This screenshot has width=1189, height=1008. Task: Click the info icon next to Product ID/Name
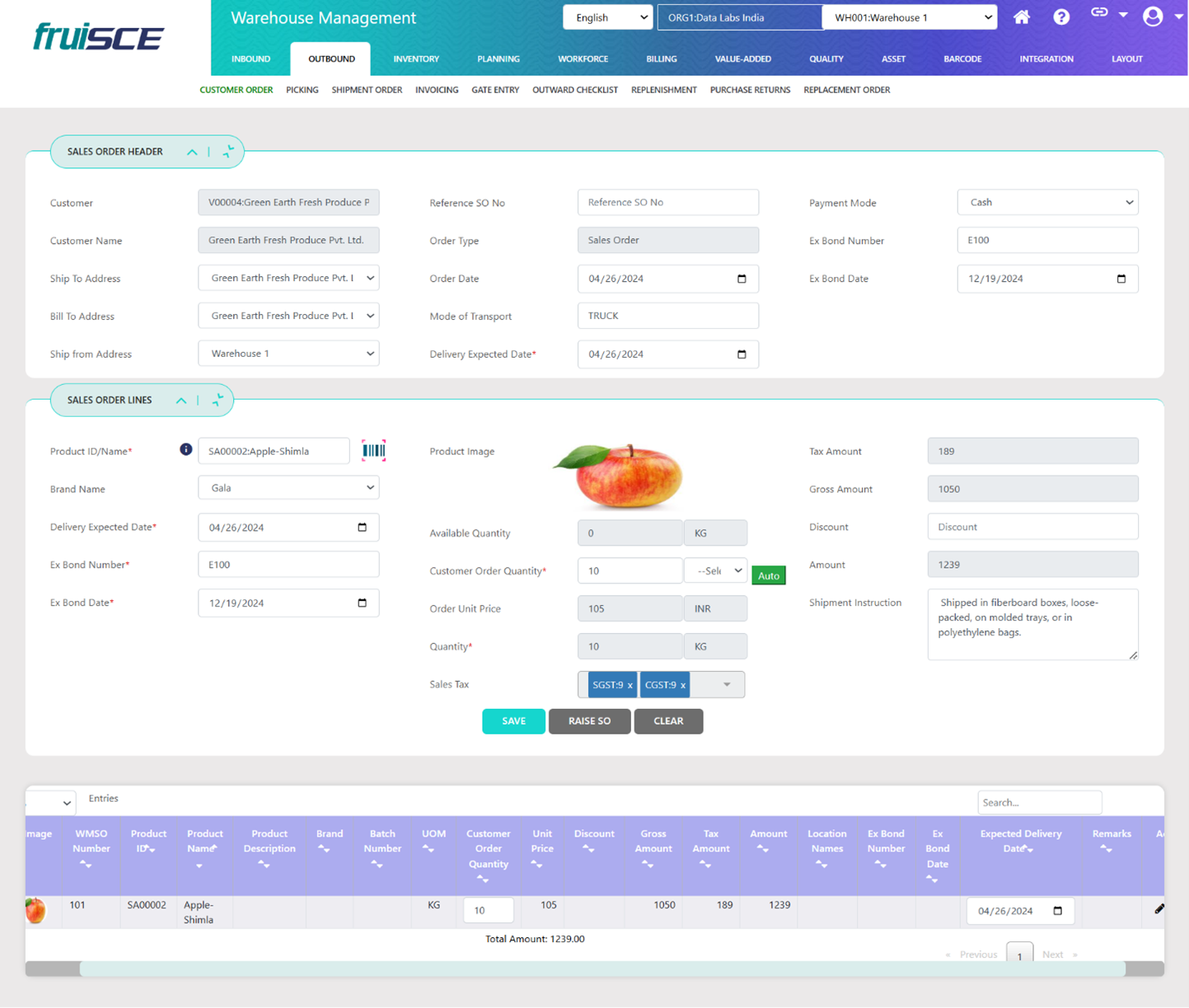[x=186, y=449]
